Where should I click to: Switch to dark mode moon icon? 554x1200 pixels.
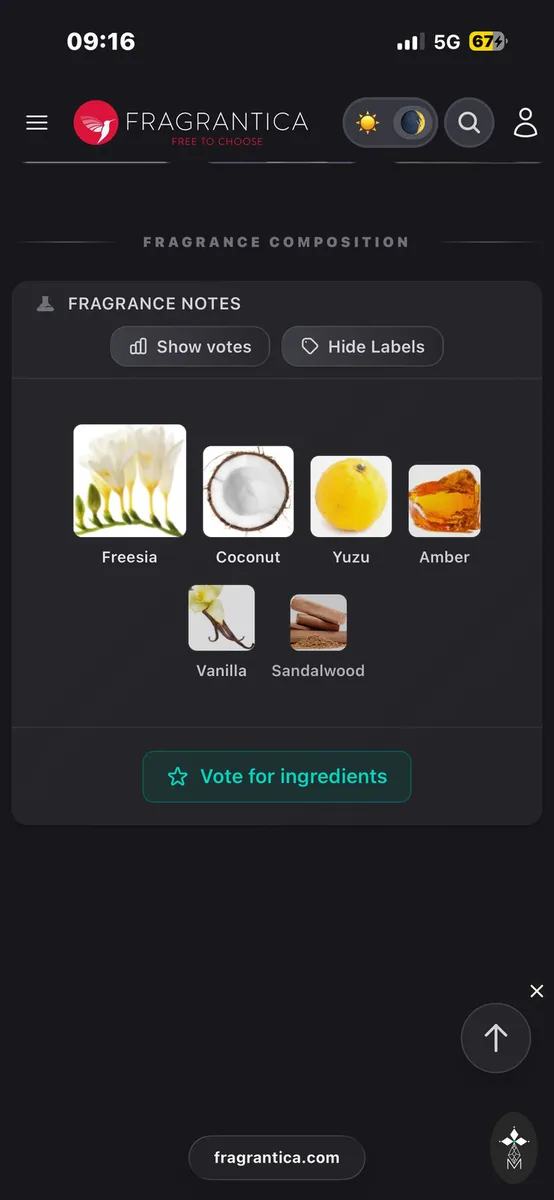(412, 123)
